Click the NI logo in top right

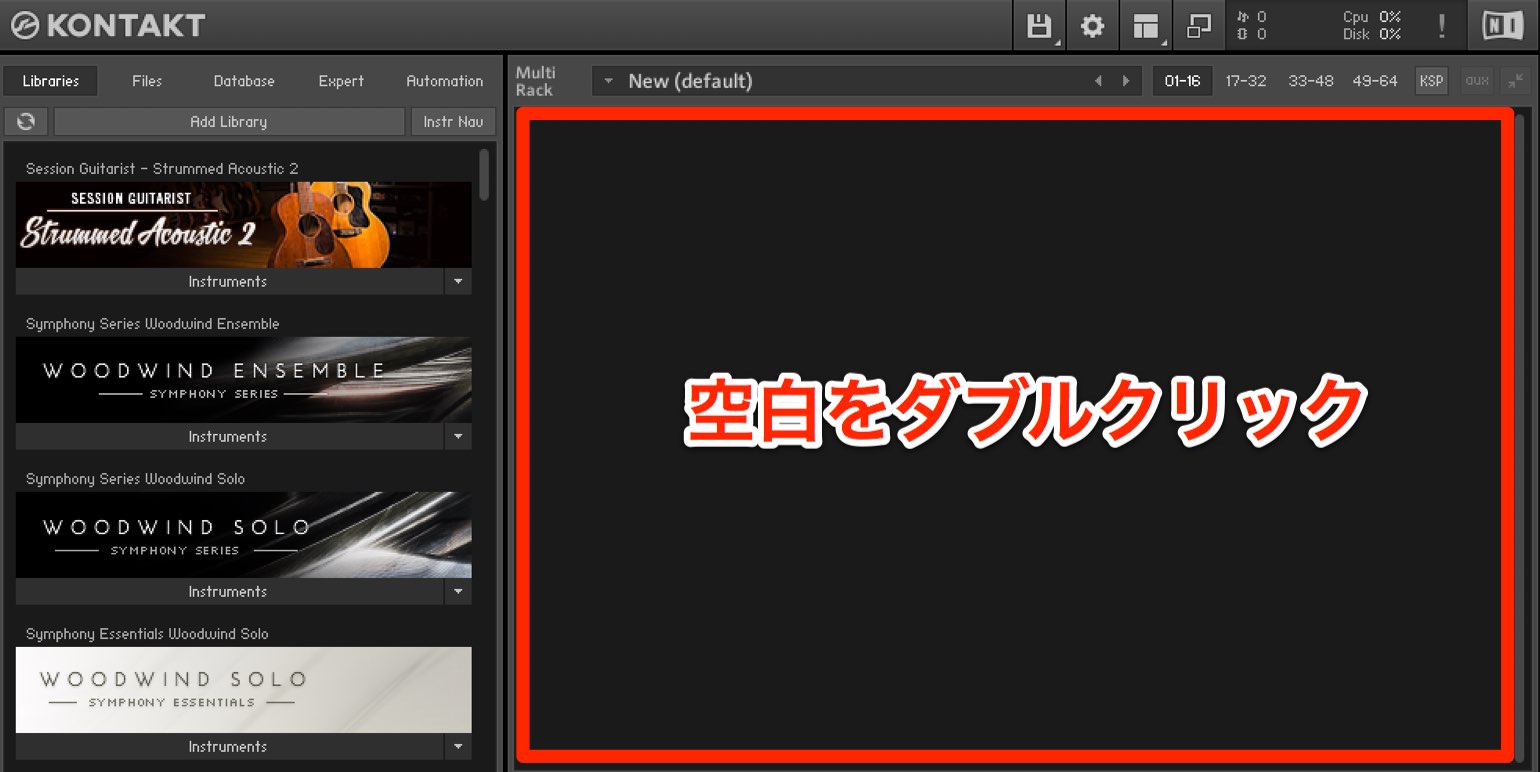(x=1502, y=26)
